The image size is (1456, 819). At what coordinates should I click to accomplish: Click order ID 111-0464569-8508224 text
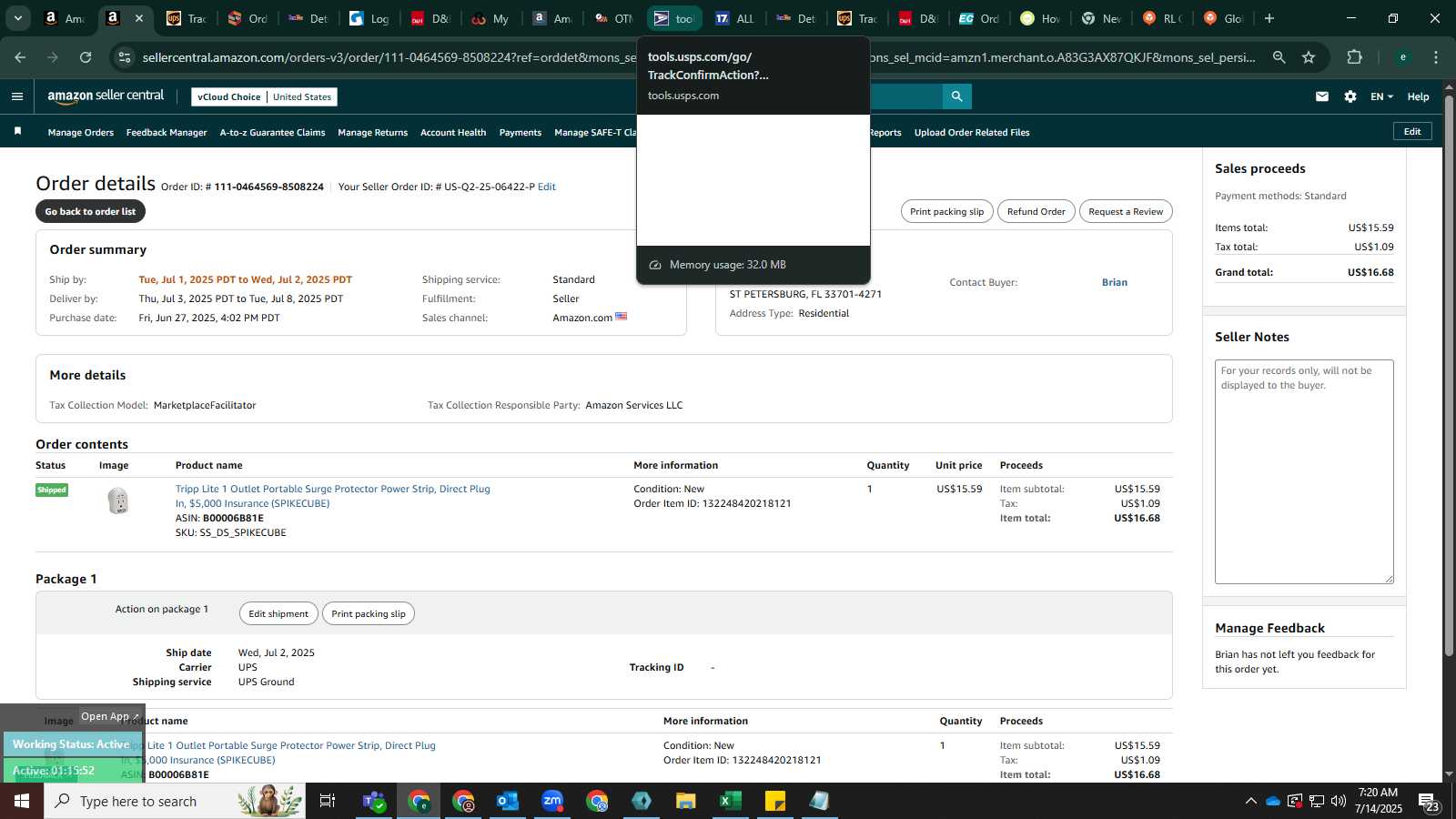pyautogui.click(x=268, y=187)
